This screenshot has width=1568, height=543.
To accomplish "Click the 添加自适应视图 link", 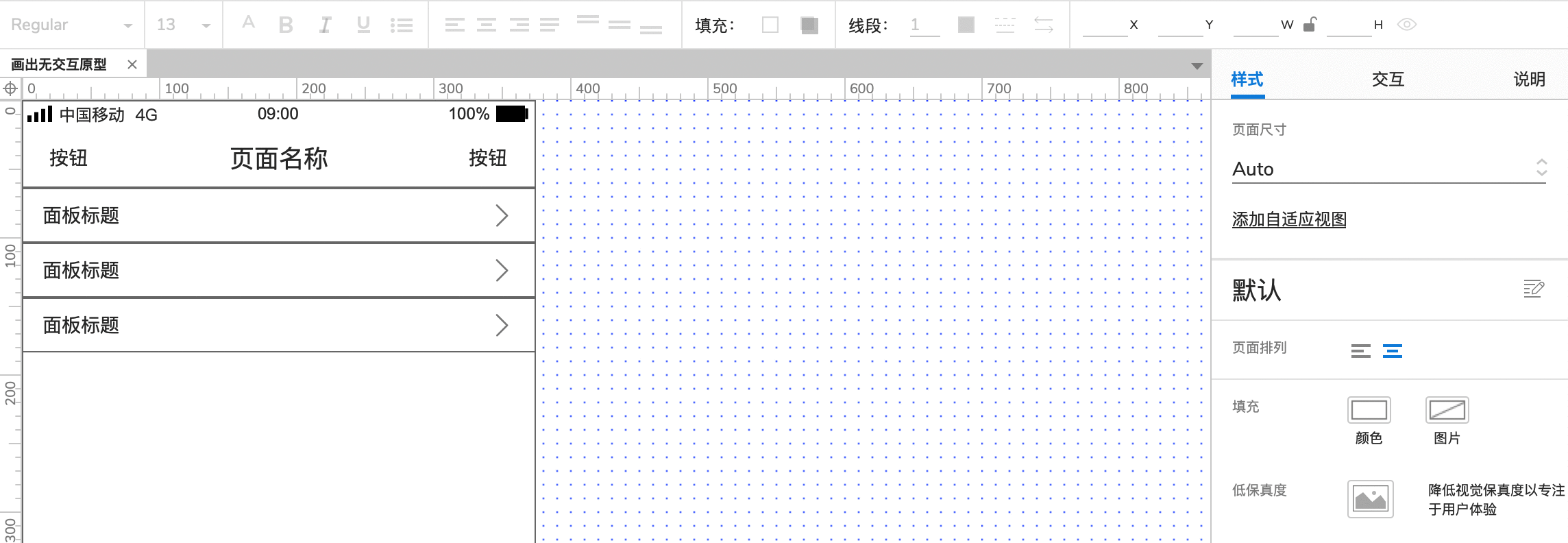I will [x=1289, y=219].
